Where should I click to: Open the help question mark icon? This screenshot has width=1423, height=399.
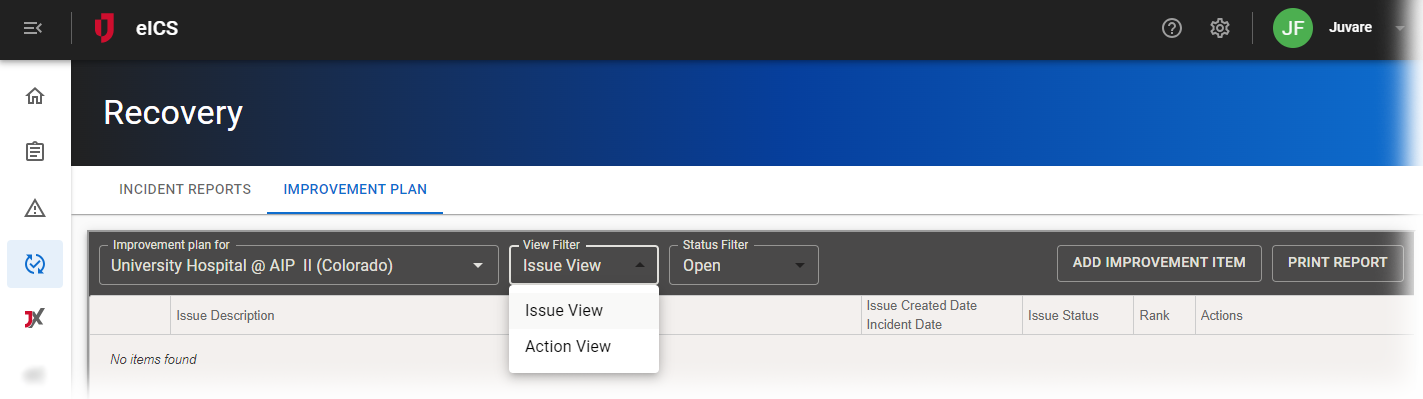[x=1172, y=28]
